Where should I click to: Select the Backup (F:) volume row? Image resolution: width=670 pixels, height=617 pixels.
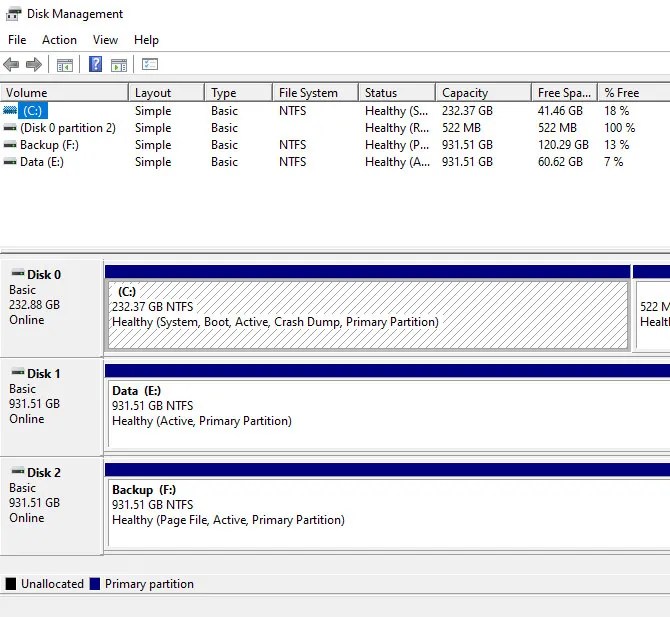coord(335,145)
